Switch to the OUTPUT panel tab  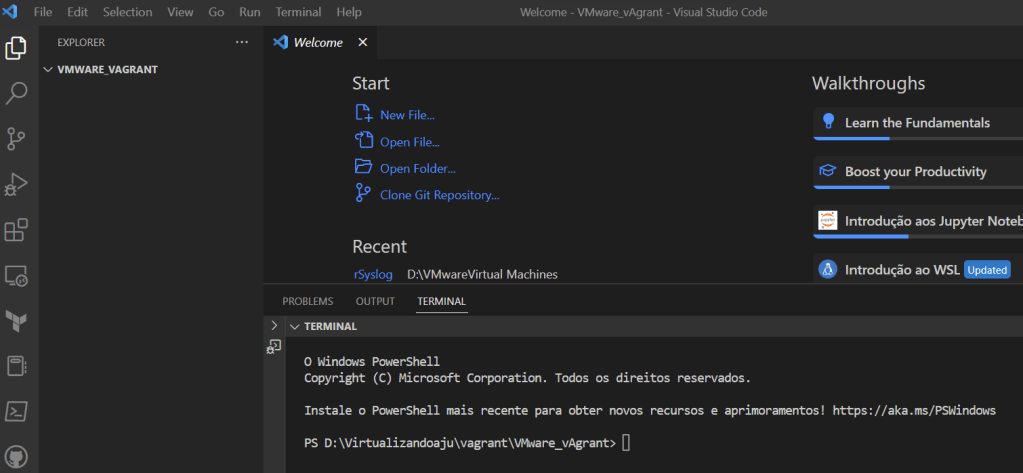(375, 301)
